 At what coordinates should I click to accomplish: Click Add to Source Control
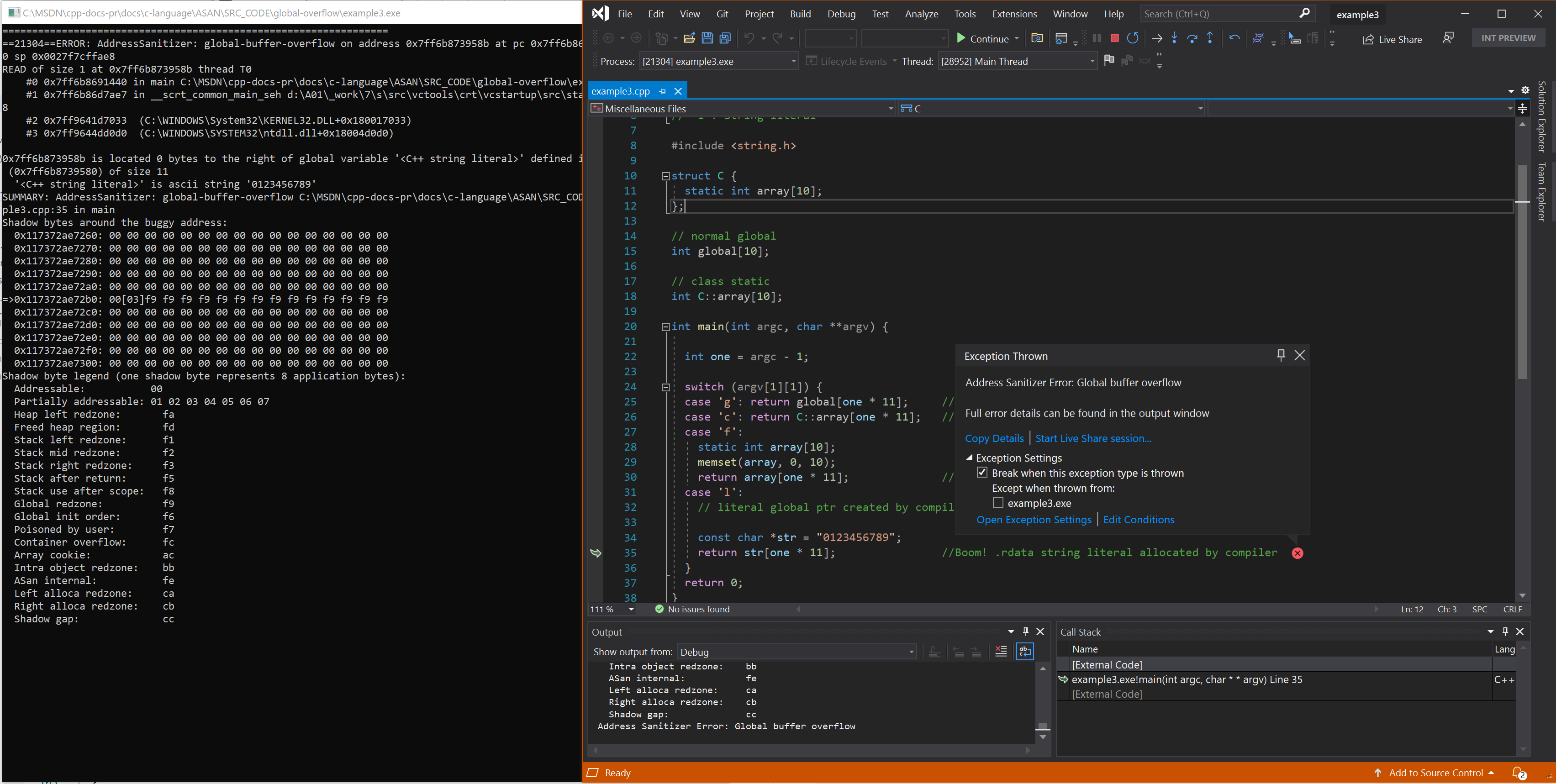point(1435,773)
